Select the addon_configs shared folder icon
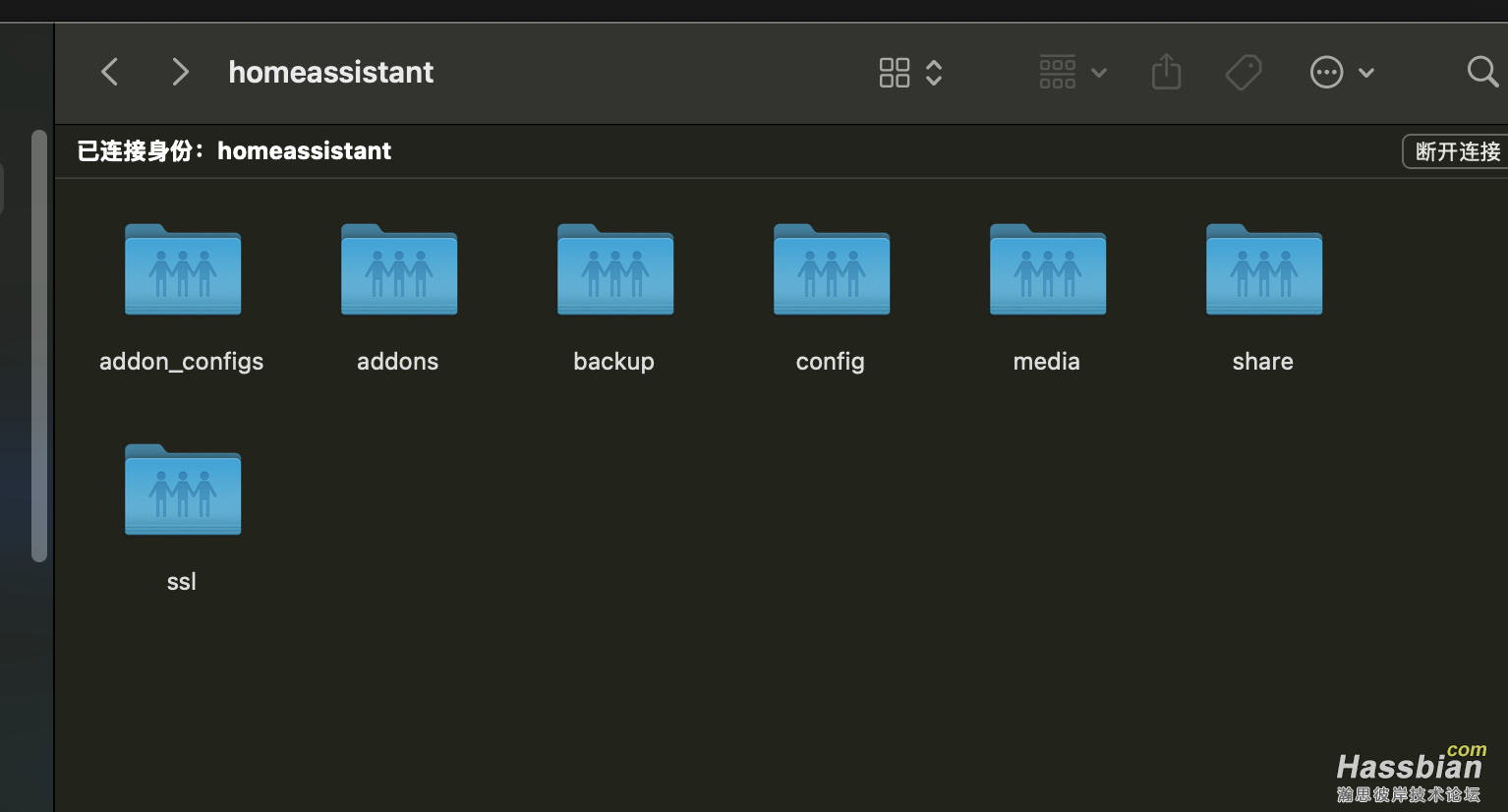1508x812 pixels. tap(183, 269)
